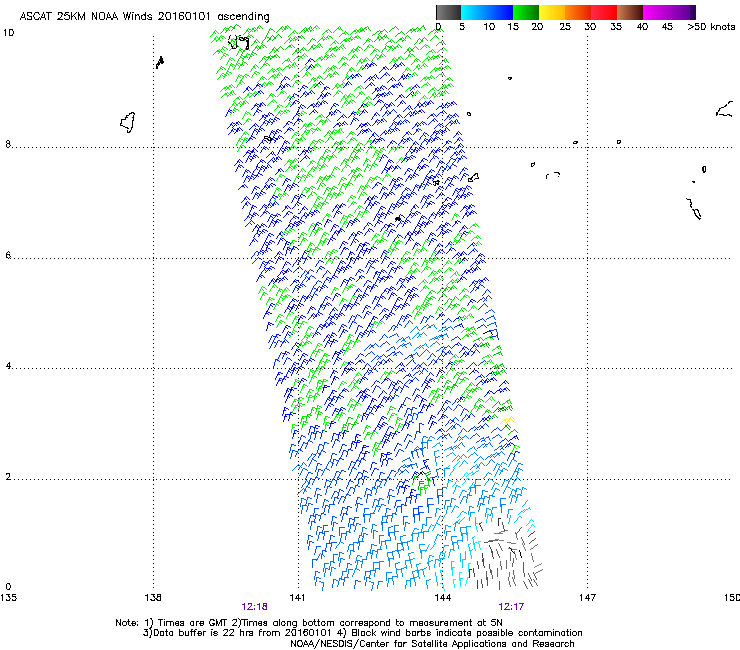The height and width of the screenshot is (650, 740).
Task: Select the green 15-20 knots legend segment
Action: [x=526, y=12]
